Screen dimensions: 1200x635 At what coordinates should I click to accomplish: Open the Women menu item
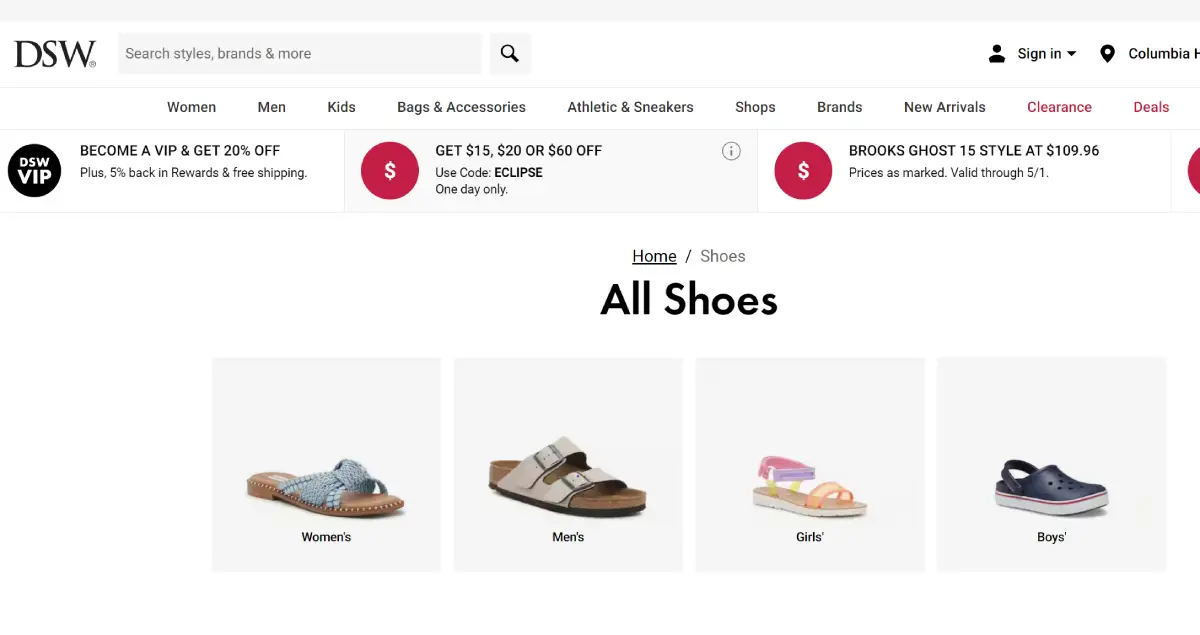pyautogui.click(x=191, y=107)
